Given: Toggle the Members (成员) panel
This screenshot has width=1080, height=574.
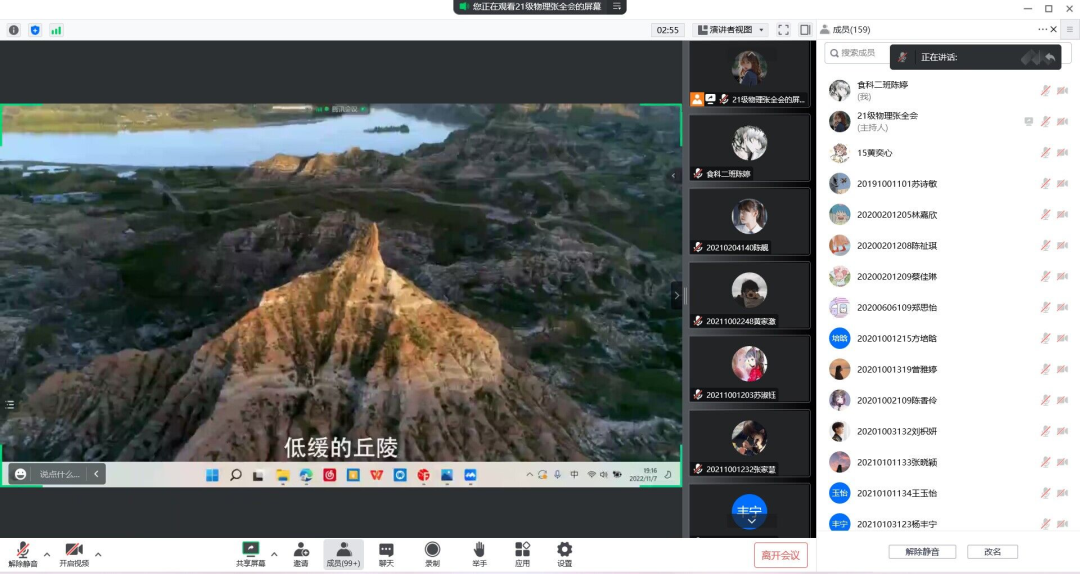Looking at the screenshot, I should coord(343,553).
